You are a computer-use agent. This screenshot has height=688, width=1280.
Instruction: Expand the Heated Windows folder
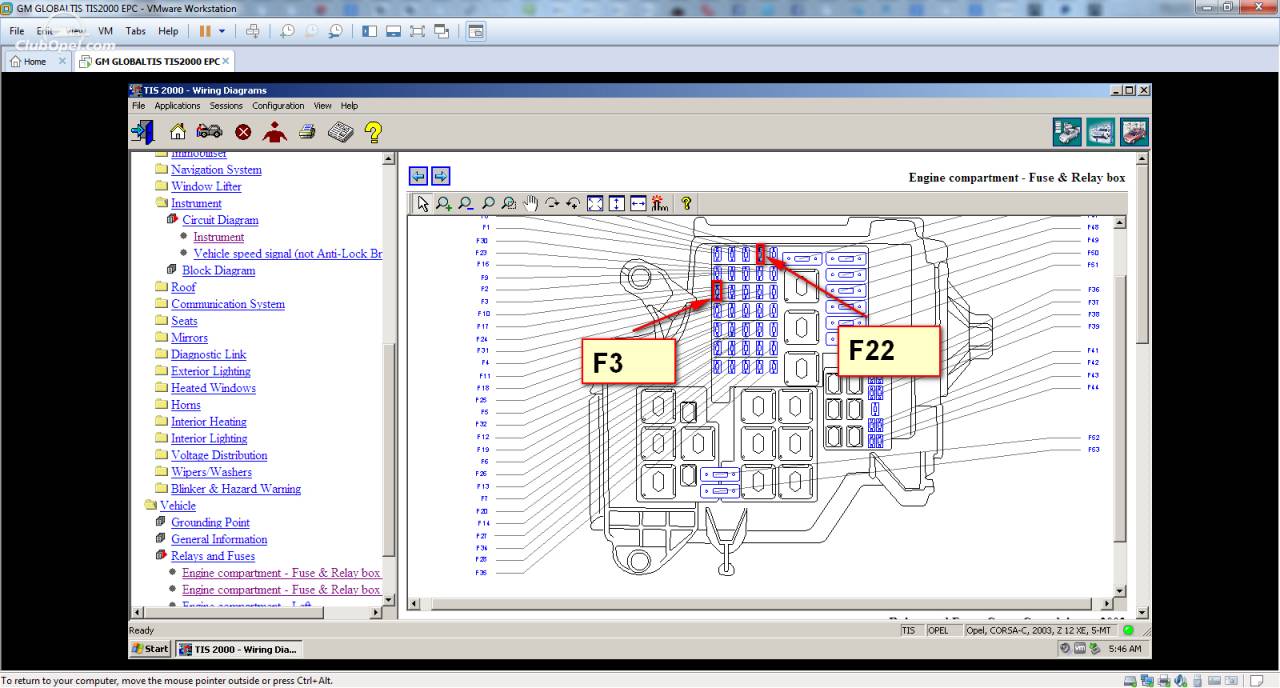point(162,388)
